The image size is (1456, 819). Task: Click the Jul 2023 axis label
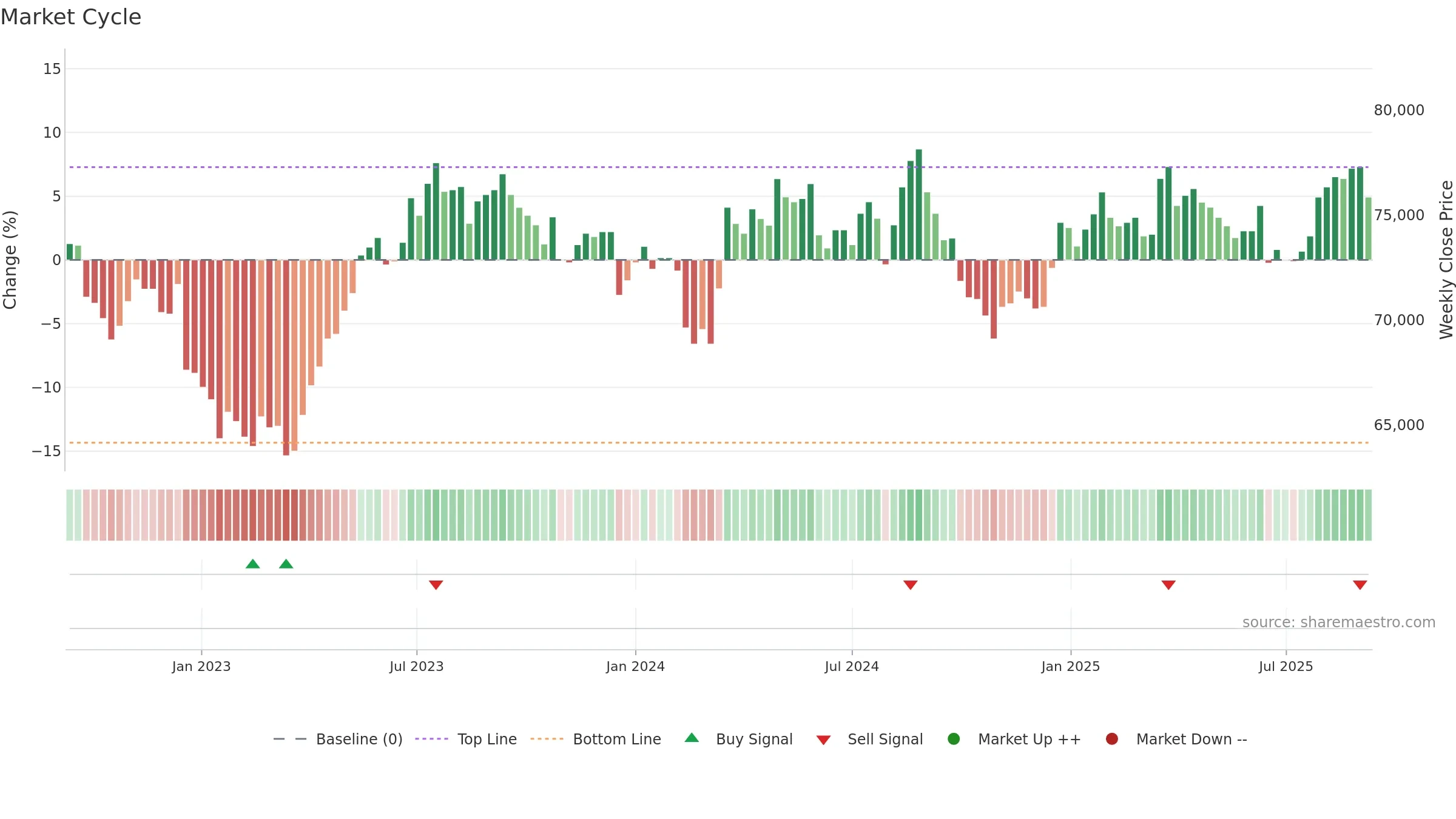click(x=417, y=666)
